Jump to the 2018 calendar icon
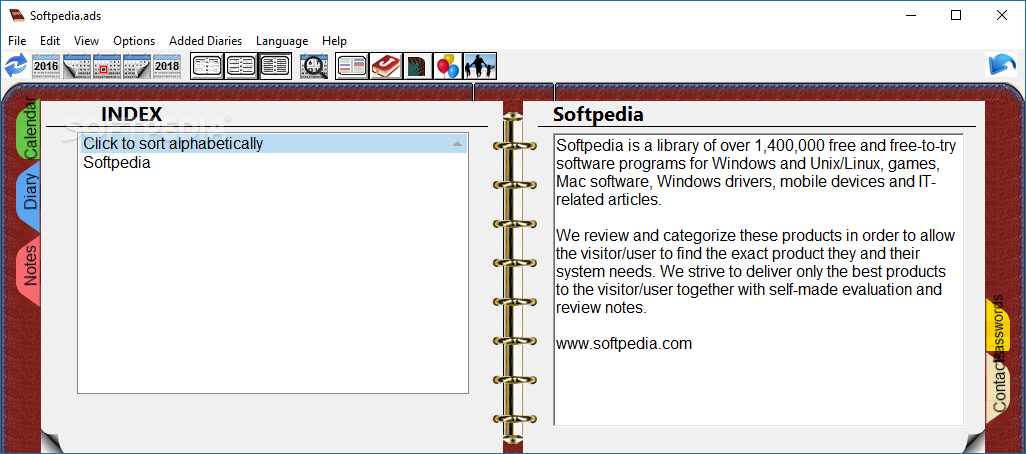 coord(166,66)
